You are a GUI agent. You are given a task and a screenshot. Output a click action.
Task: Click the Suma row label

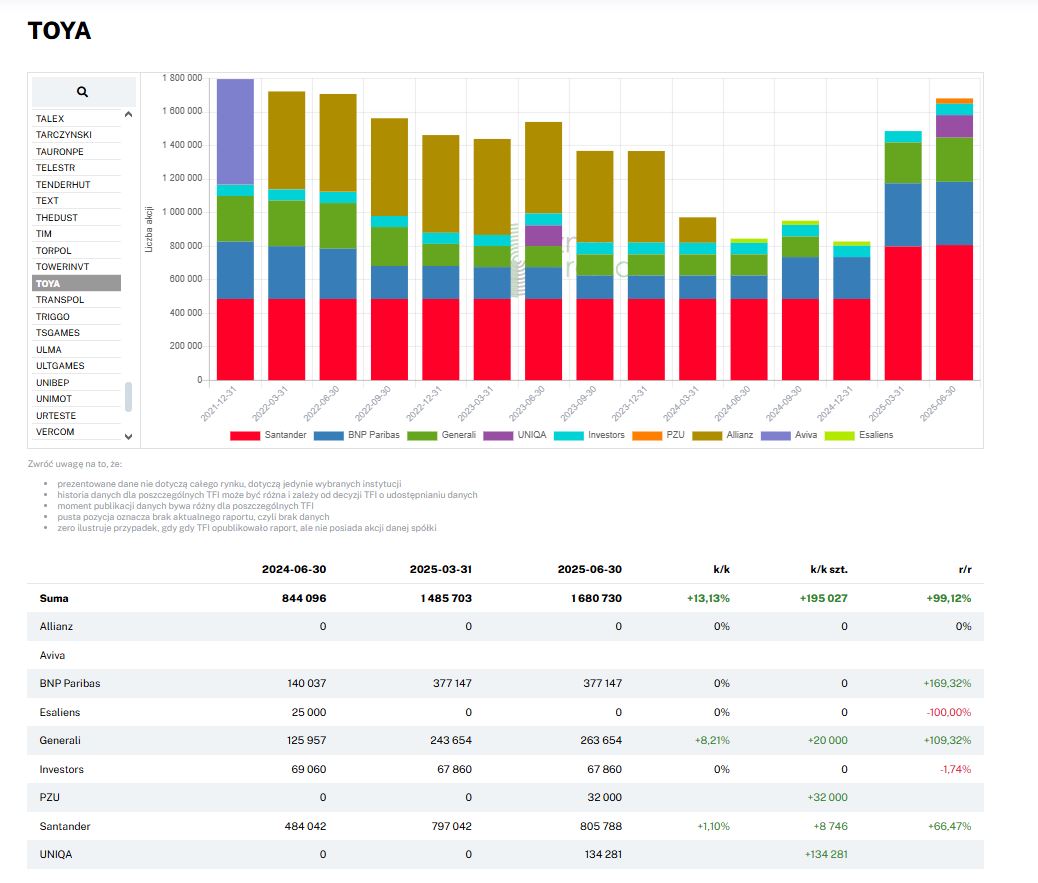(54, 598)
